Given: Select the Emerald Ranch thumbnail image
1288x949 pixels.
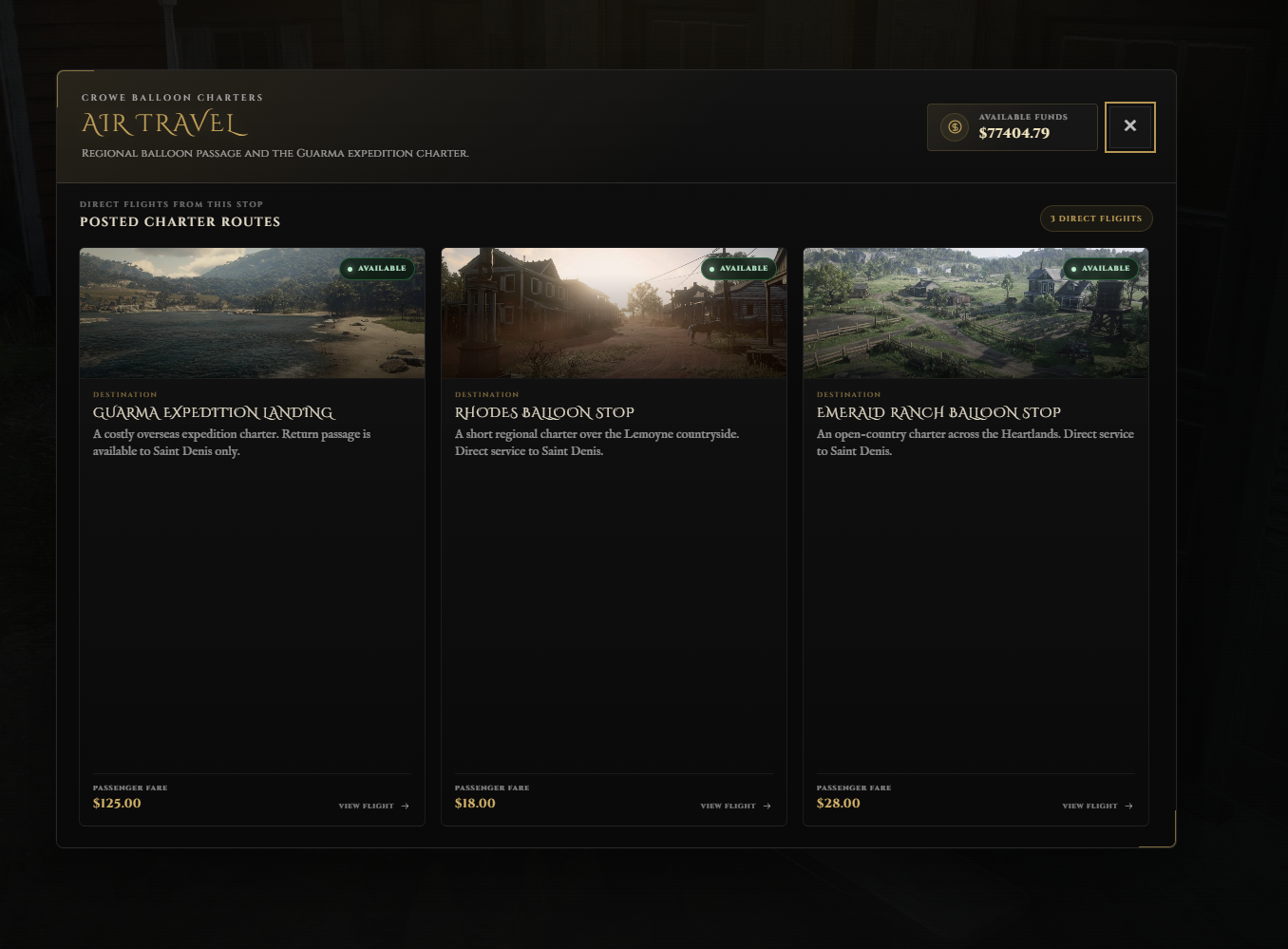Looking at the screenshot, I should 975,313.
